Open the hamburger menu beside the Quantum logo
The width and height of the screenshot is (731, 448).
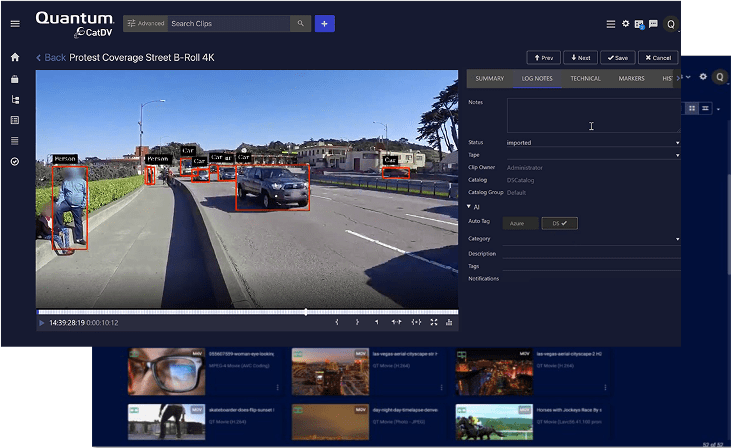point(15,23)
